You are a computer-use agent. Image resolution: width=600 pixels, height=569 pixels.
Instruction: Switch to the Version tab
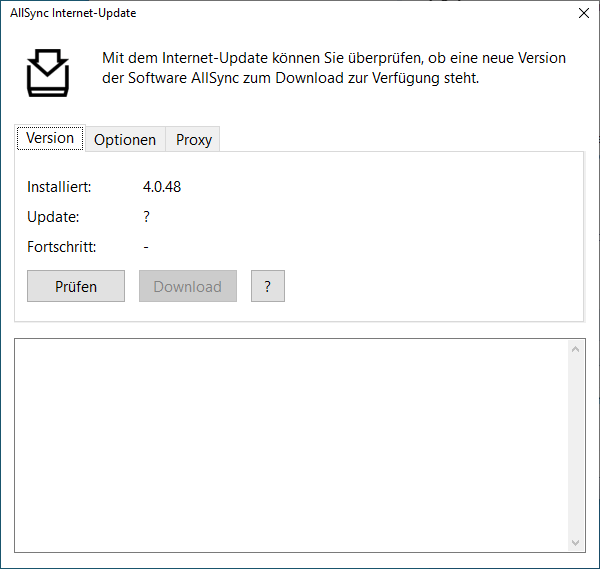[x=50, y=139]
